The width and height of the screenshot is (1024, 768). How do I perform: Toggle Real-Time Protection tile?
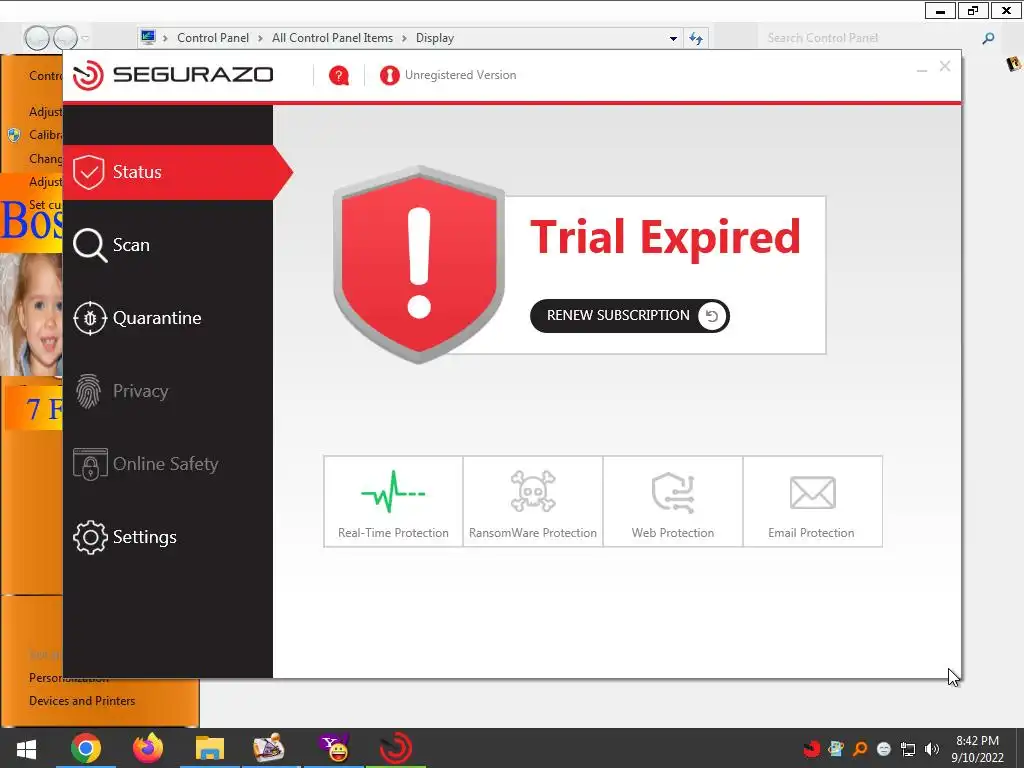point(393,502)
